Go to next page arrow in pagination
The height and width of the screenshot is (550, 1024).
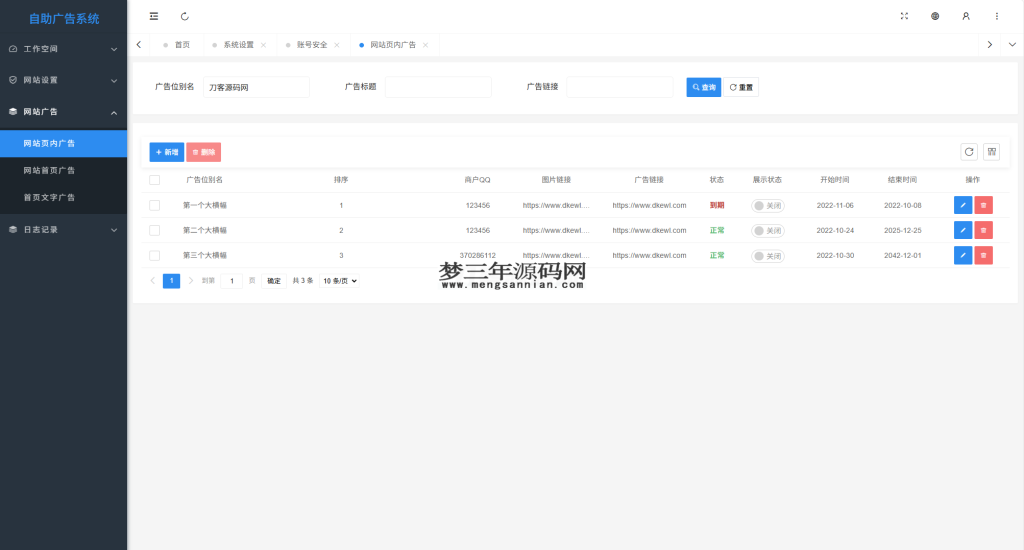tap(191, 281)
